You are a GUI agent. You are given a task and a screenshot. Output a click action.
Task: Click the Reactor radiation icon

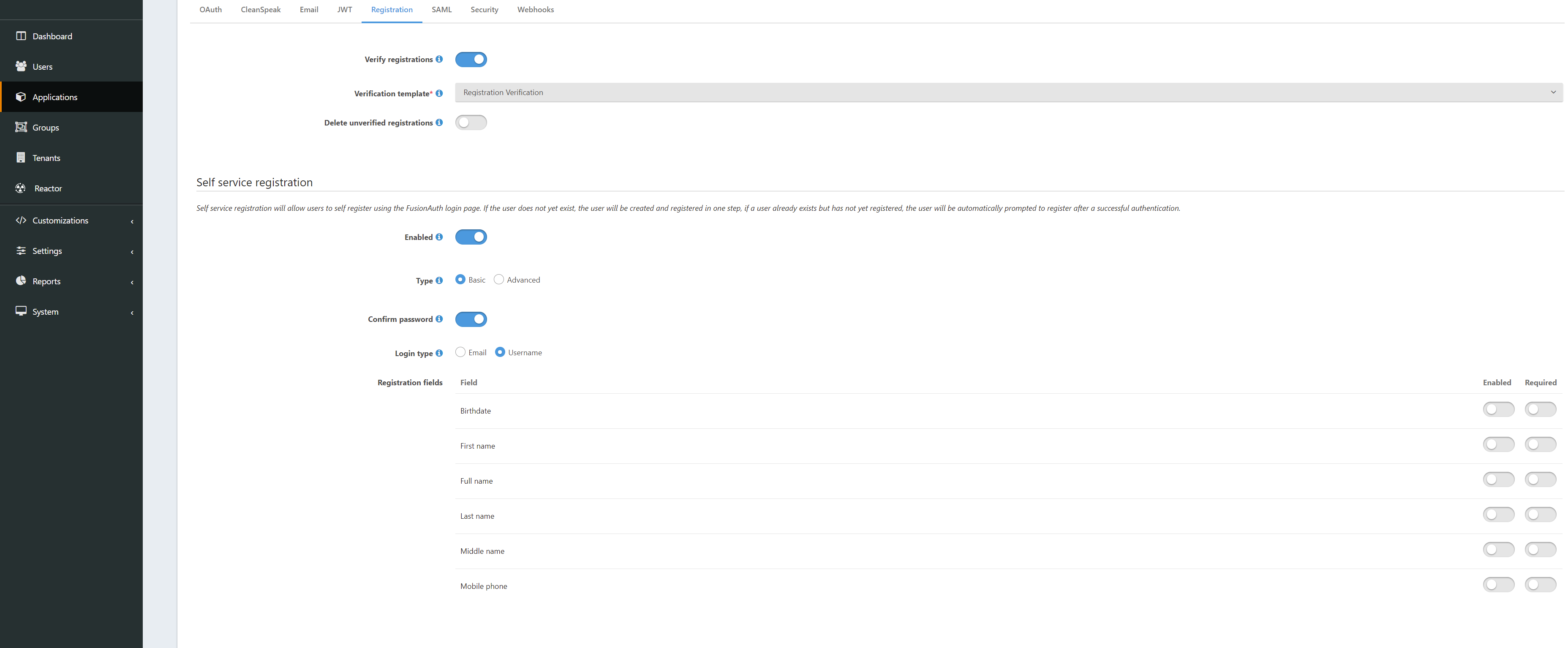coord(21,188)
